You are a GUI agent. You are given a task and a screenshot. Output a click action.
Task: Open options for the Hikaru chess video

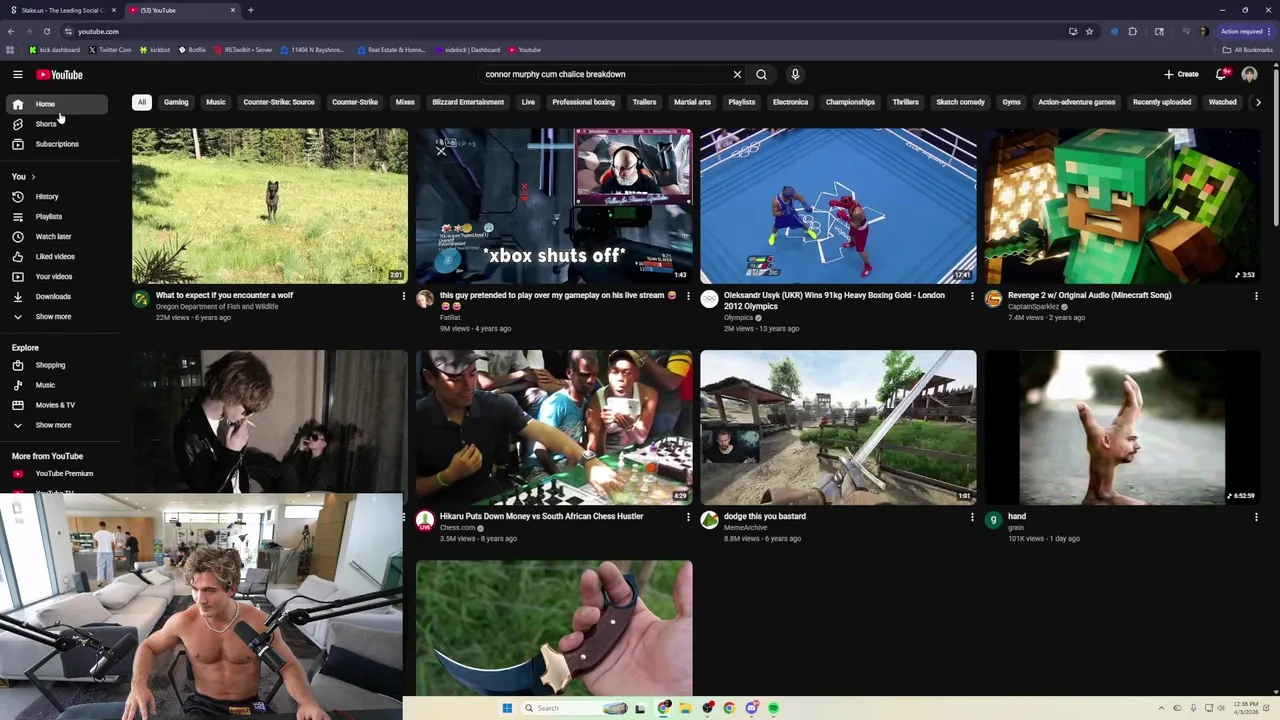point(688,517)
